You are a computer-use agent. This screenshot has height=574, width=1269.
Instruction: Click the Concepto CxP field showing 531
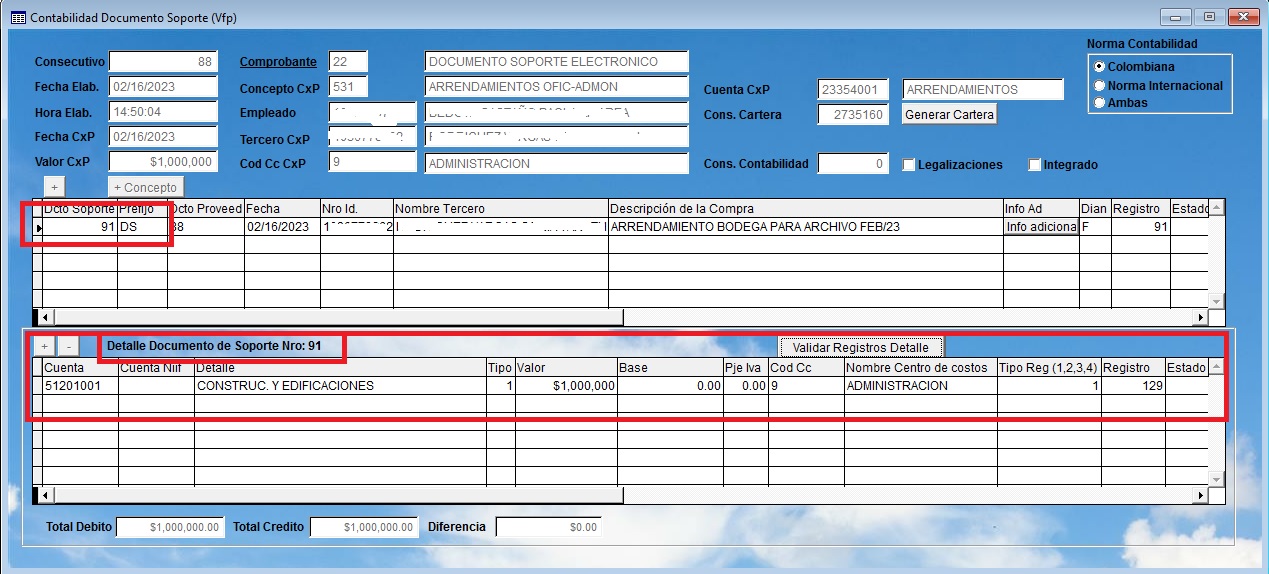(x=348, y=87)
